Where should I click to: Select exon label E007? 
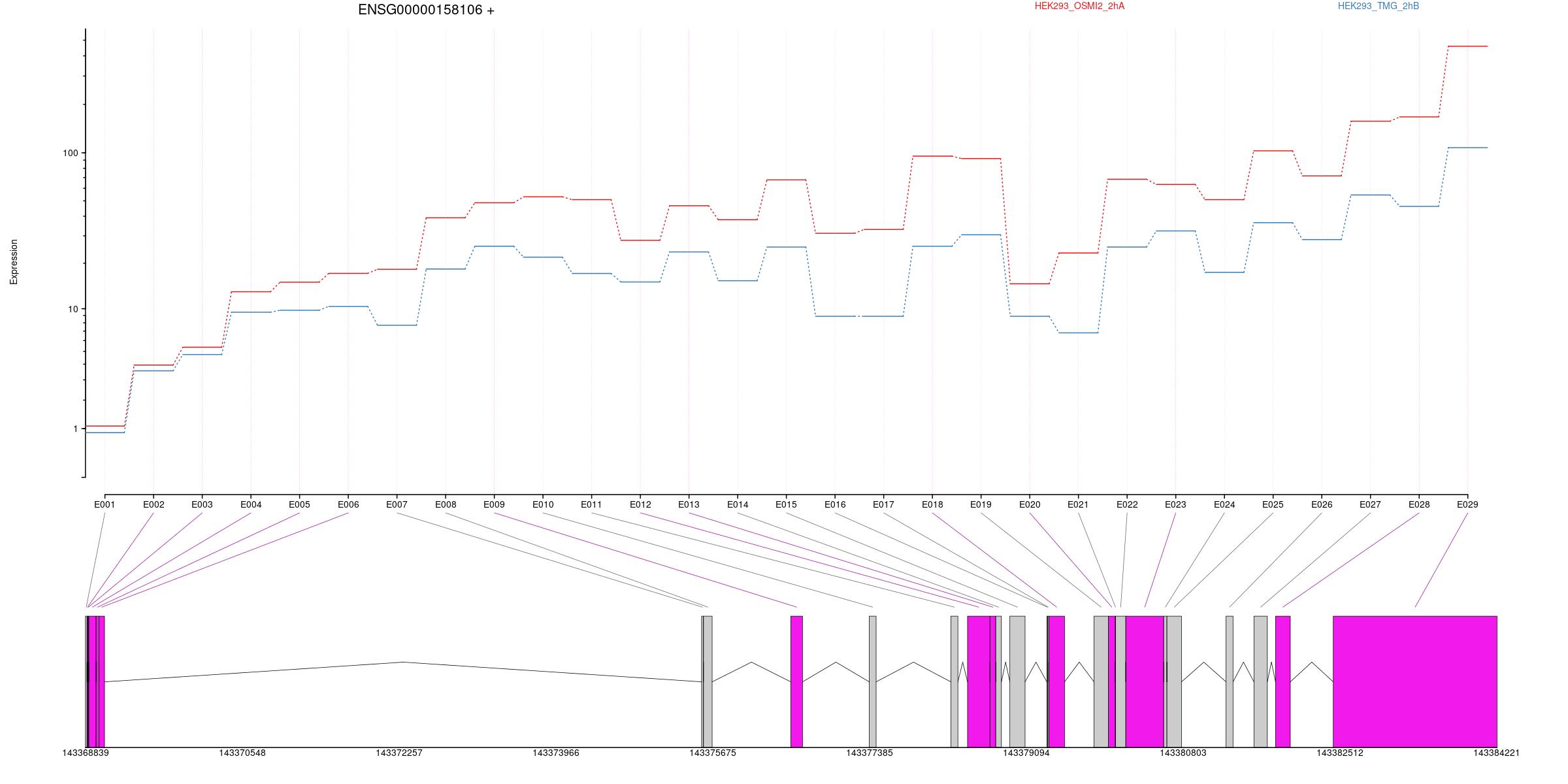pos(397,504)
